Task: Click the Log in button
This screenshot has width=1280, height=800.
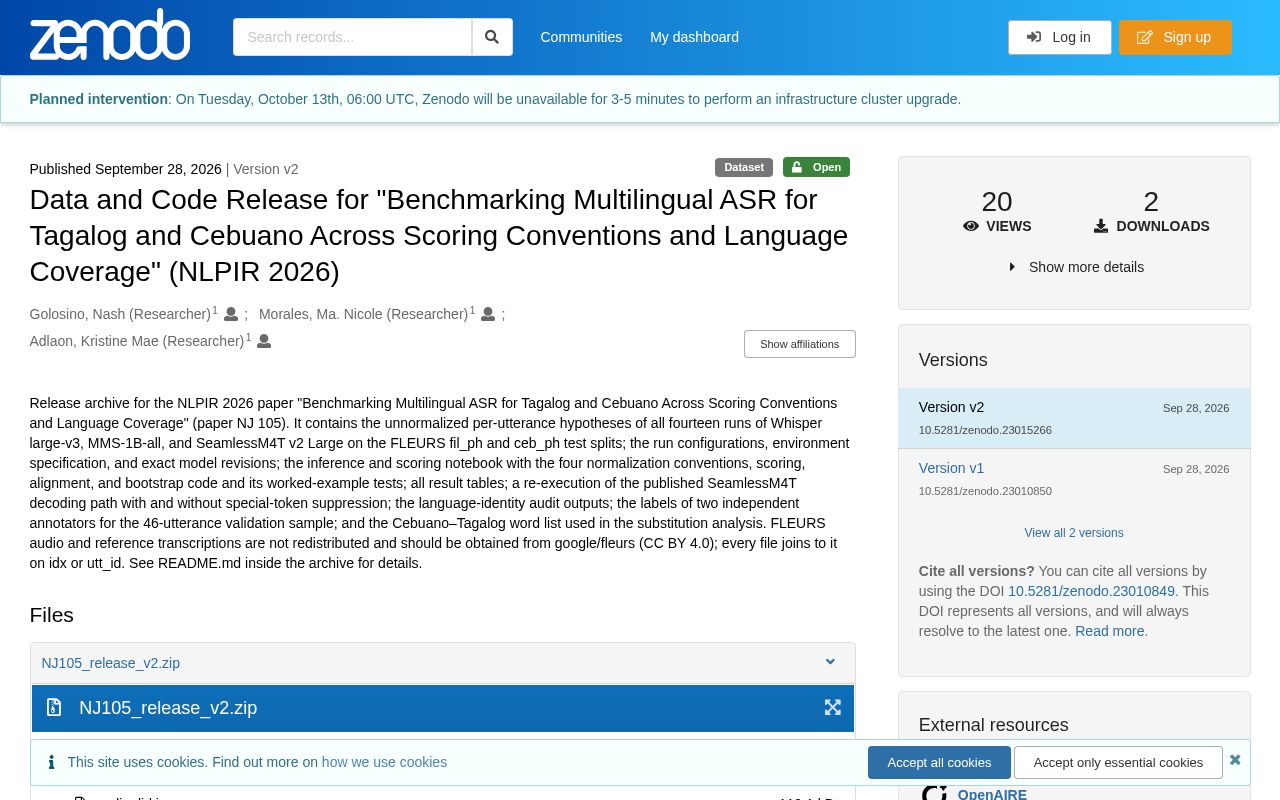Action: point(1059,37)
